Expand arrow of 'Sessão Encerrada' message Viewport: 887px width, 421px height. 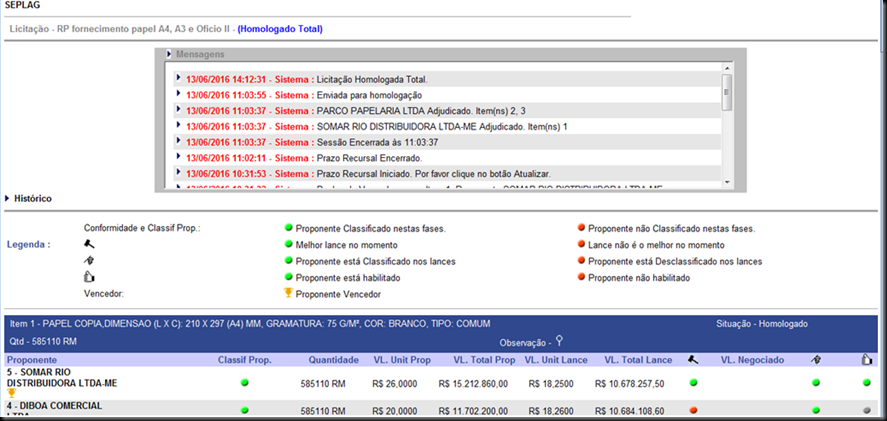point(178,141)
